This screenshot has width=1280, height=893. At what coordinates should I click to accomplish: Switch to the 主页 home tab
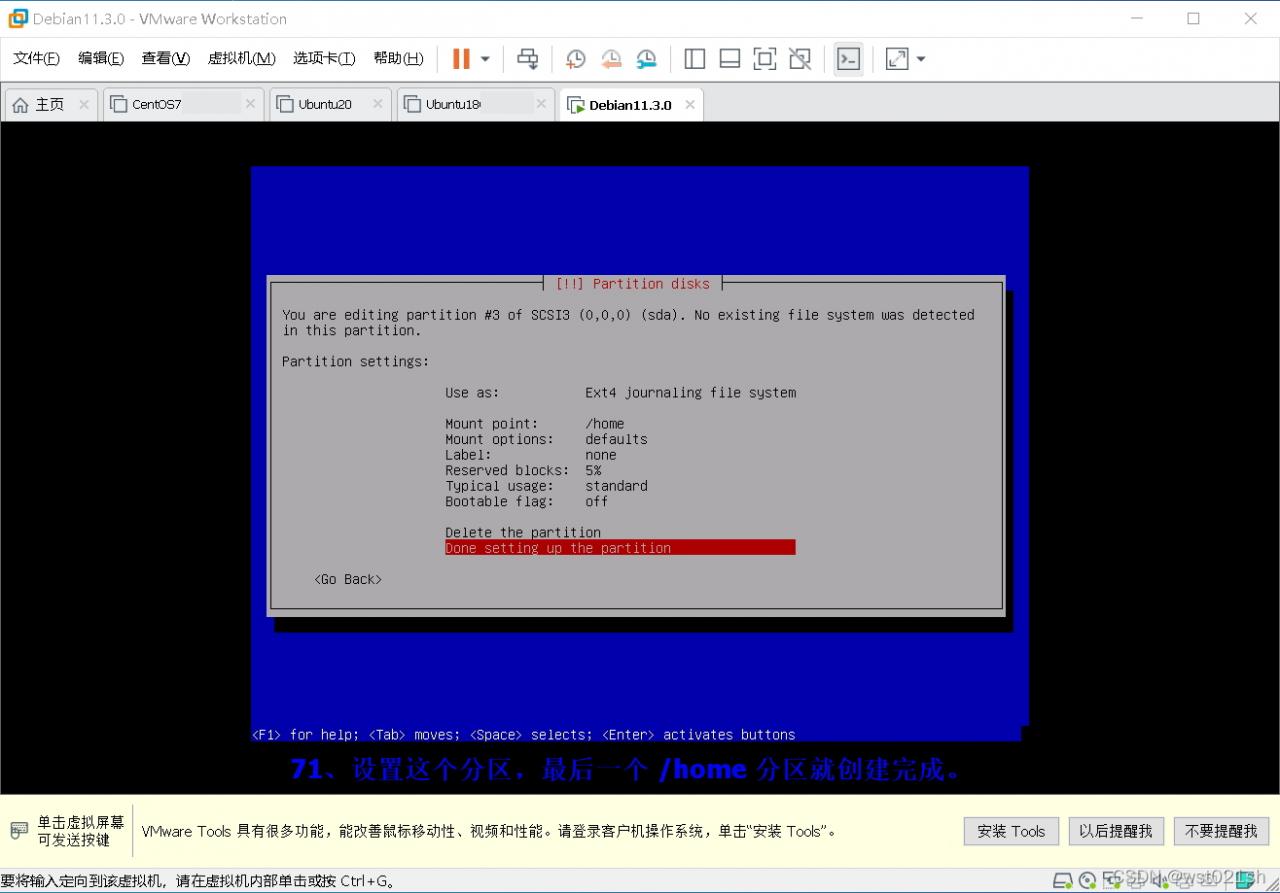50,105
